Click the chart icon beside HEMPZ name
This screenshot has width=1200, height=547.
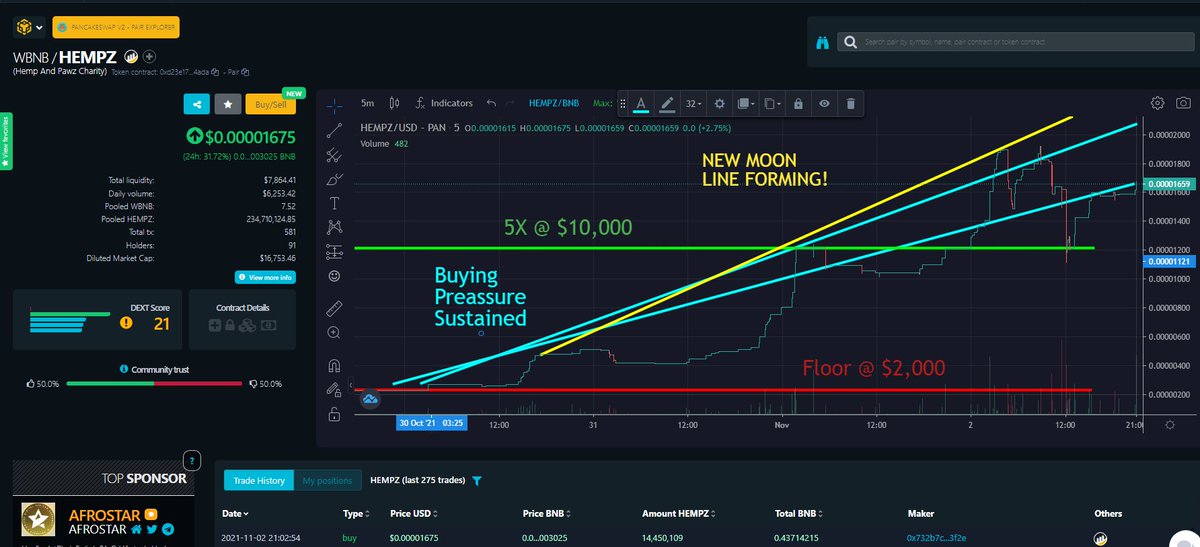coord(130,57)
